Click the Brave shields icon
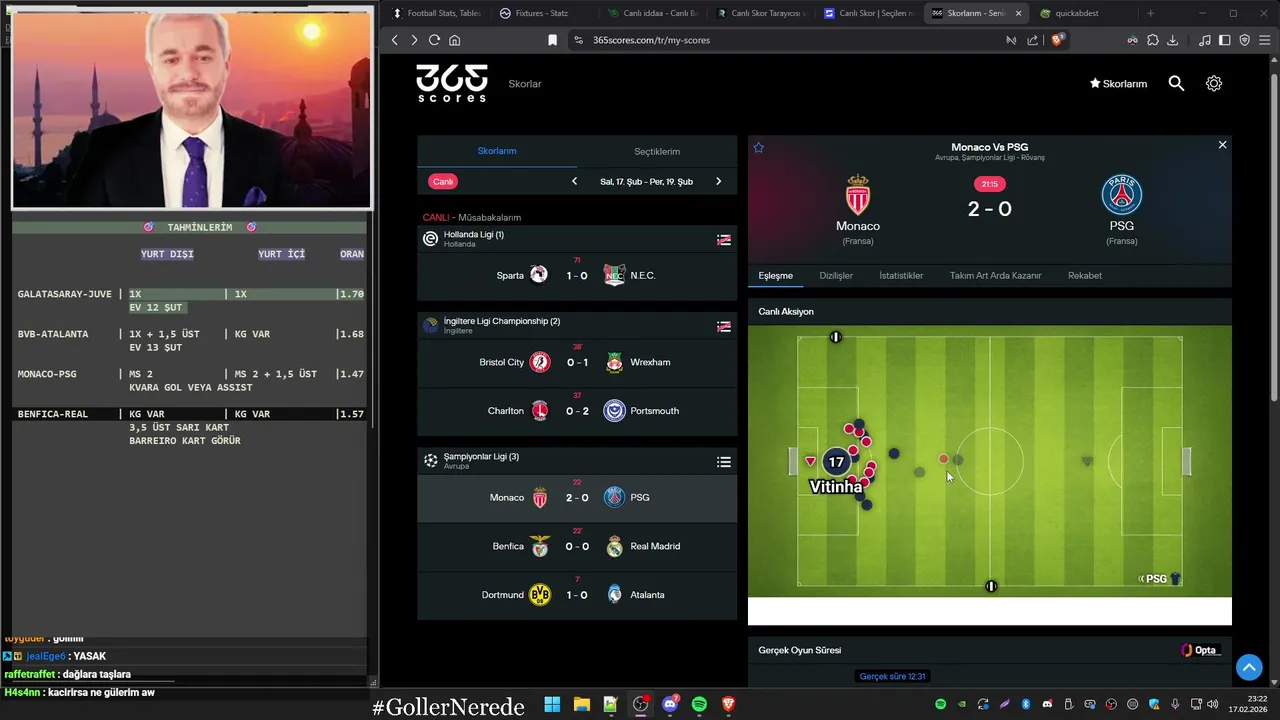1280x720 pixels. (x=1058, y=40)
